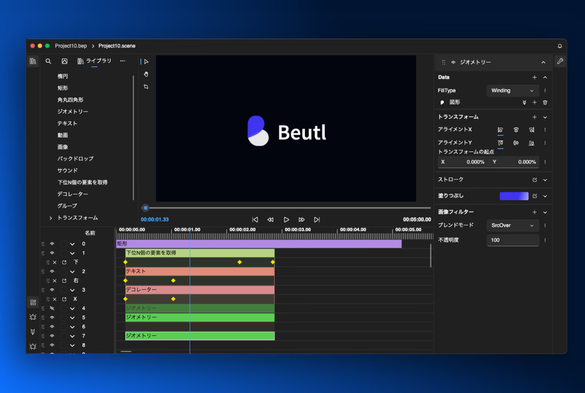Align X to the center
585x393 pixels.
click(x=516, y=130)
